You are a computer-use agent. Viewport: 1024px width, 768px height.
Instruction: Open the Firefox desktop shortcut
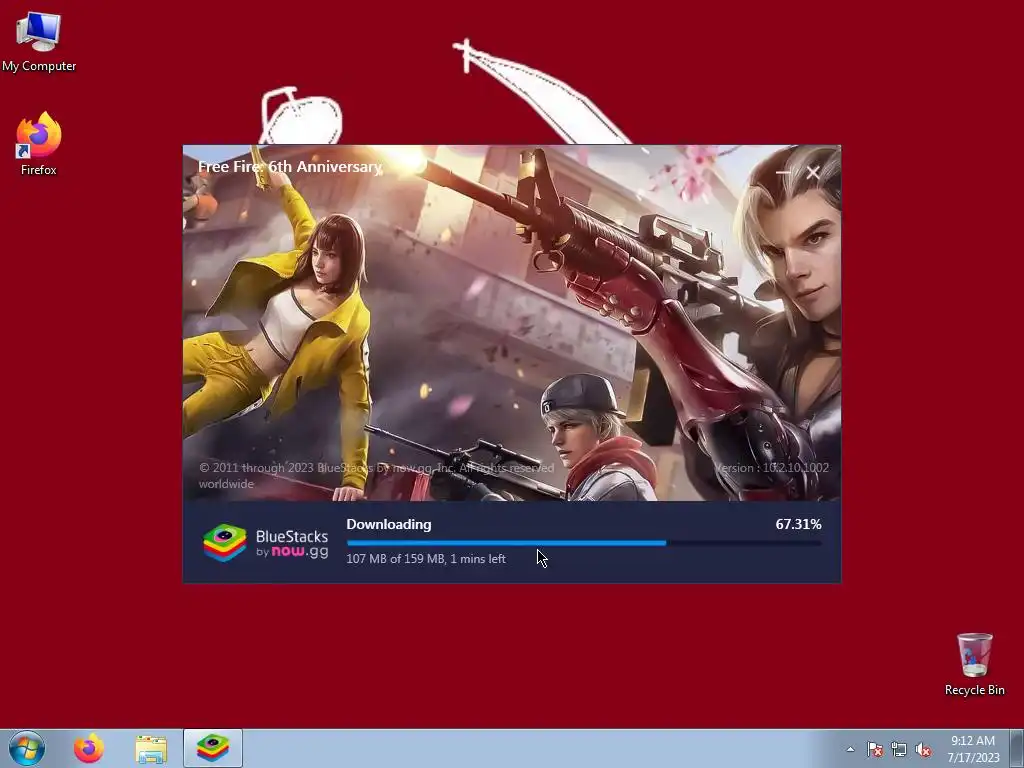pos(39,144)
